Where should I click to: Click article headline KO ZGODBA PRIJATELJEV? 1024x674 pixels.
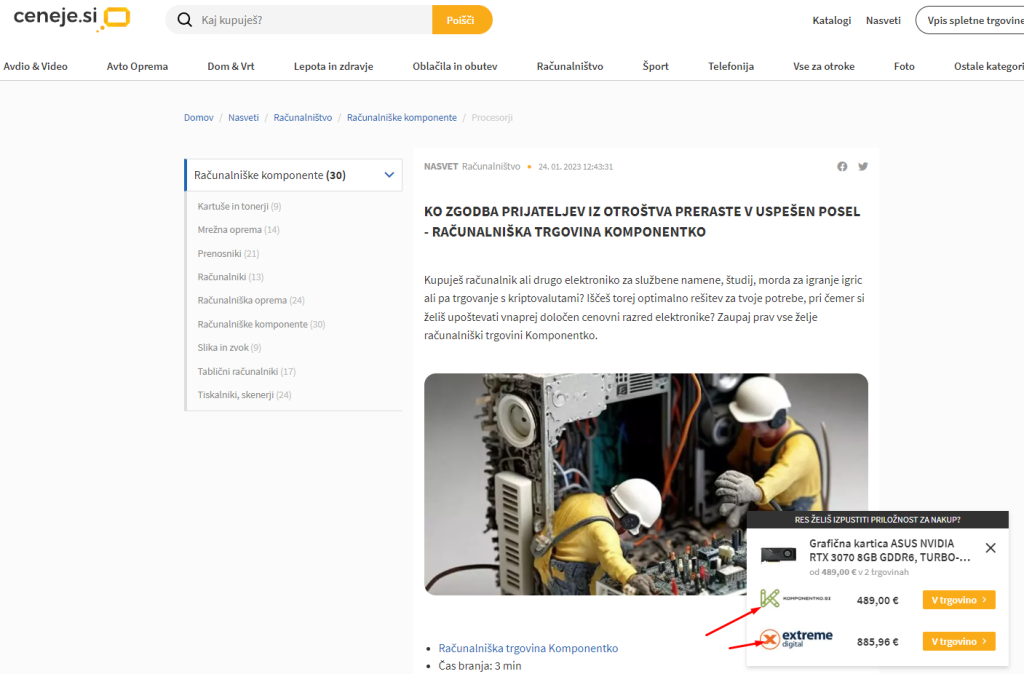pos(642,221)
